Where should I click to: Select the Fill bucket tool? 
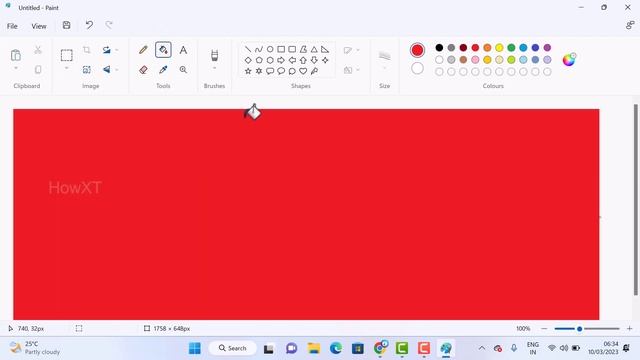coord(163,50)
